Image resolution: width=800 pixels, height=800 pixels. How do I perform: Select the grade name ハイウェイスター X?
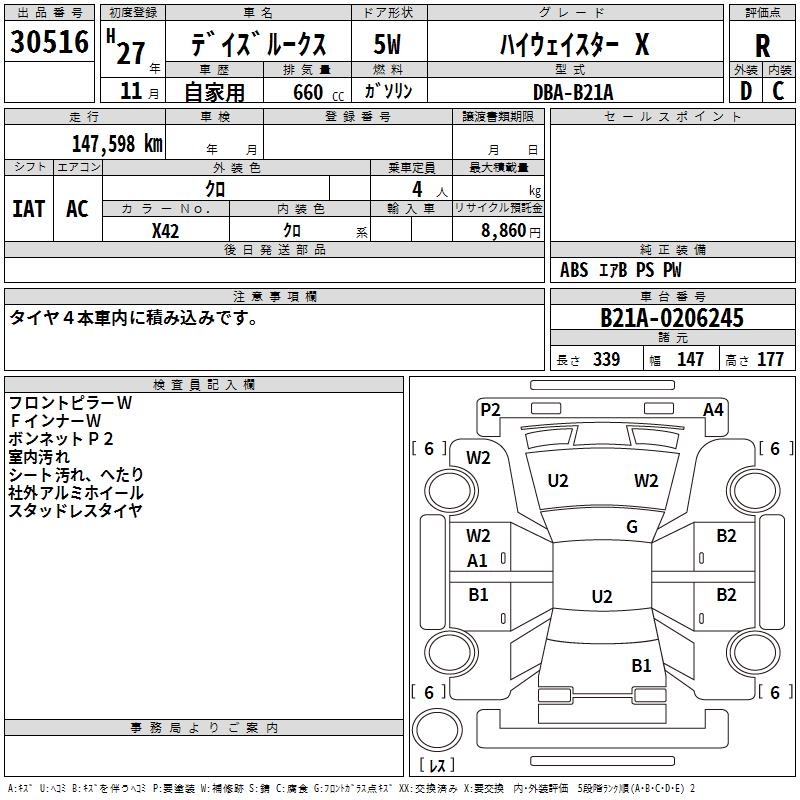coord(575,45)
